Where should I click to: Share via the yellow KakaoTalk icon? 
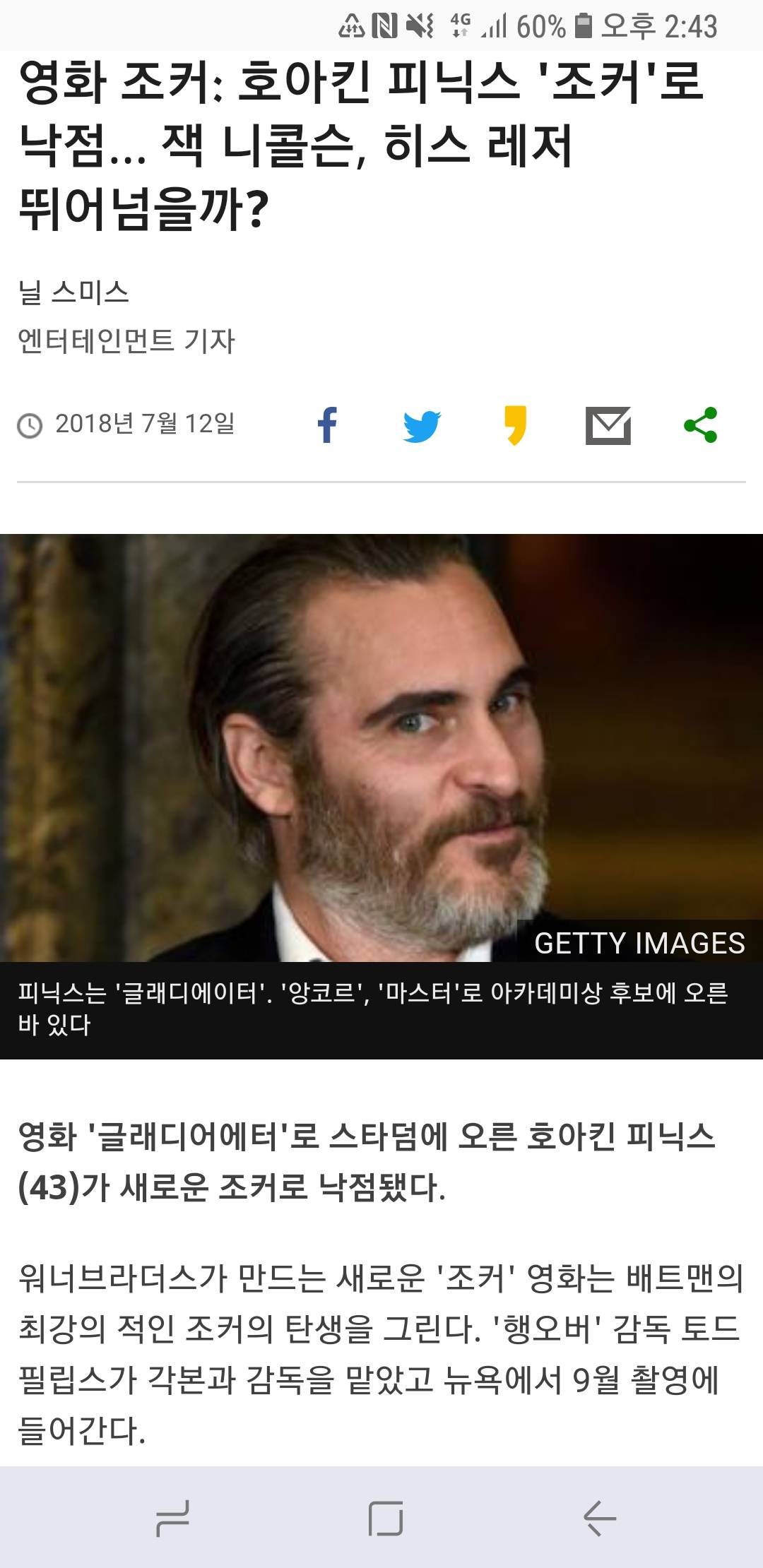(x=516, y=425)
